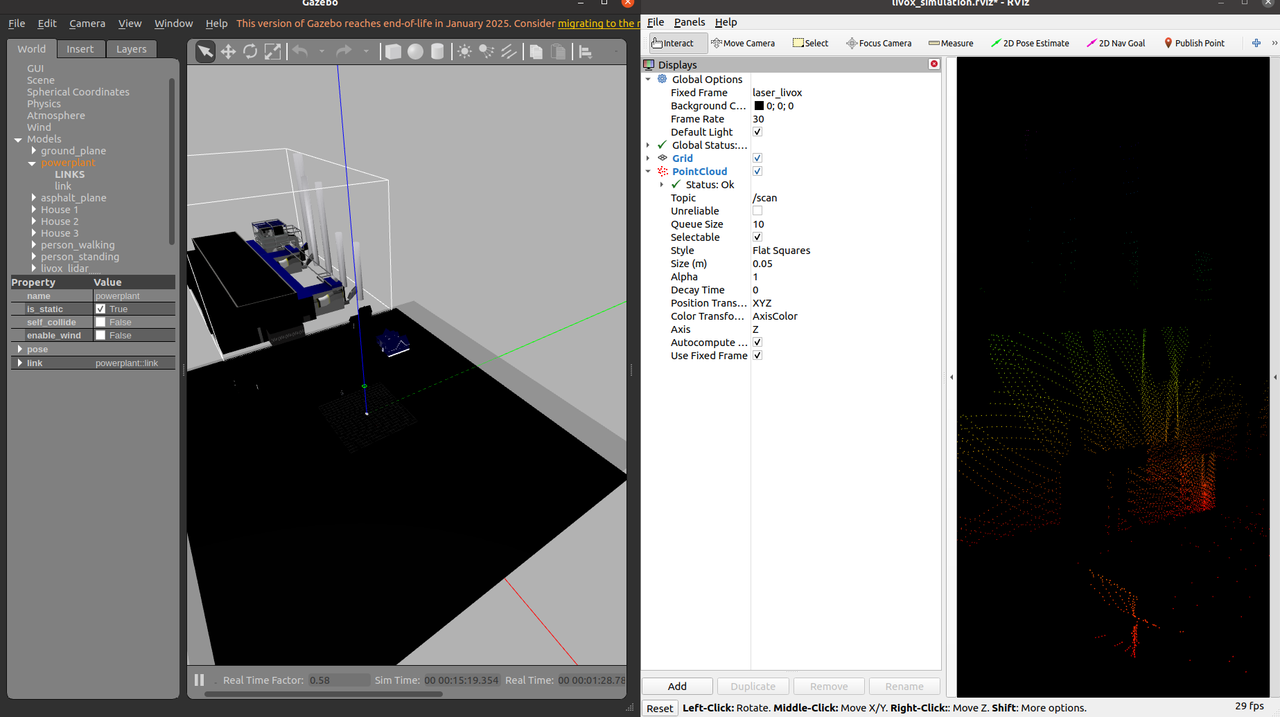Expand the Grid display tree node
Viewport: 1280px width, 717px height.
click(x=648, y=158)
